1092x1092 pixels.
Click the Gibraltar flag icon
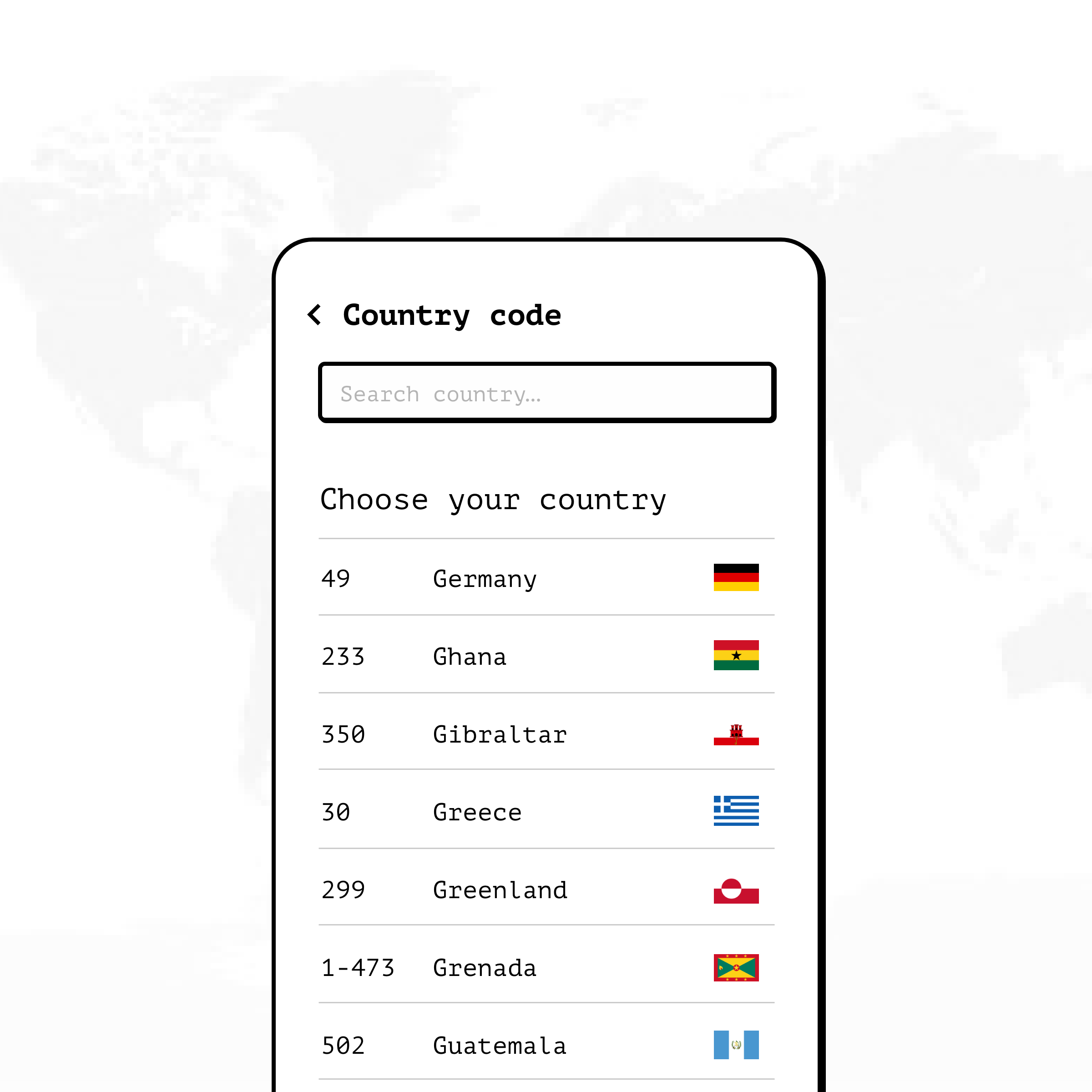point(736,733)
